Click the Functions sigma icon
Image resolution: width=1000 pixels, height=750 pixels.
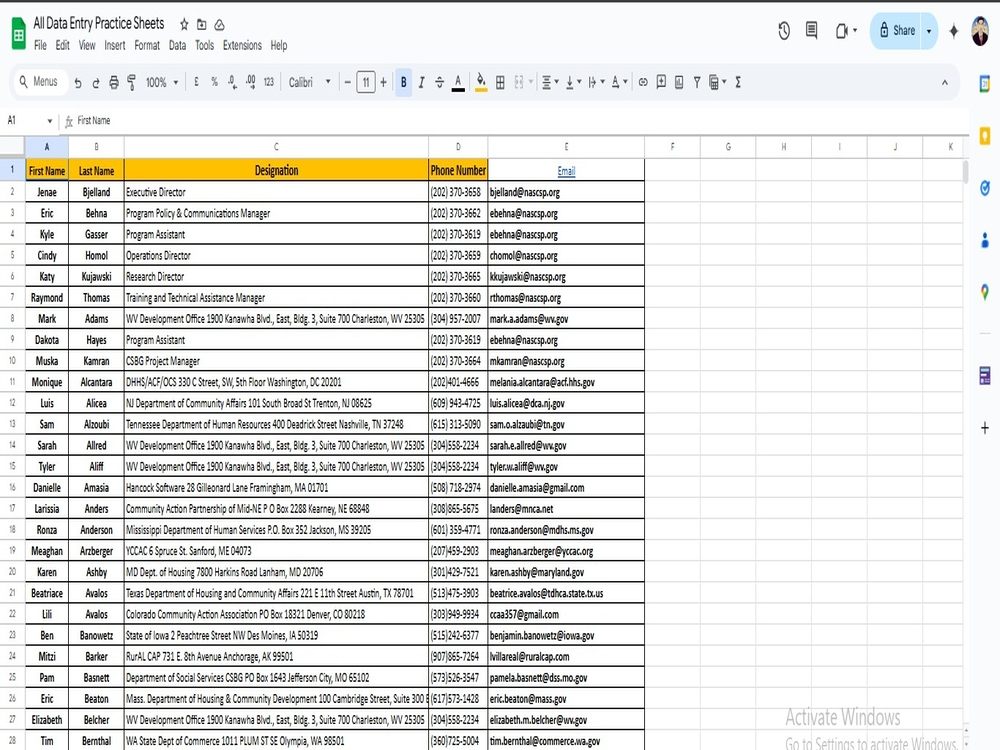[738, 82]
